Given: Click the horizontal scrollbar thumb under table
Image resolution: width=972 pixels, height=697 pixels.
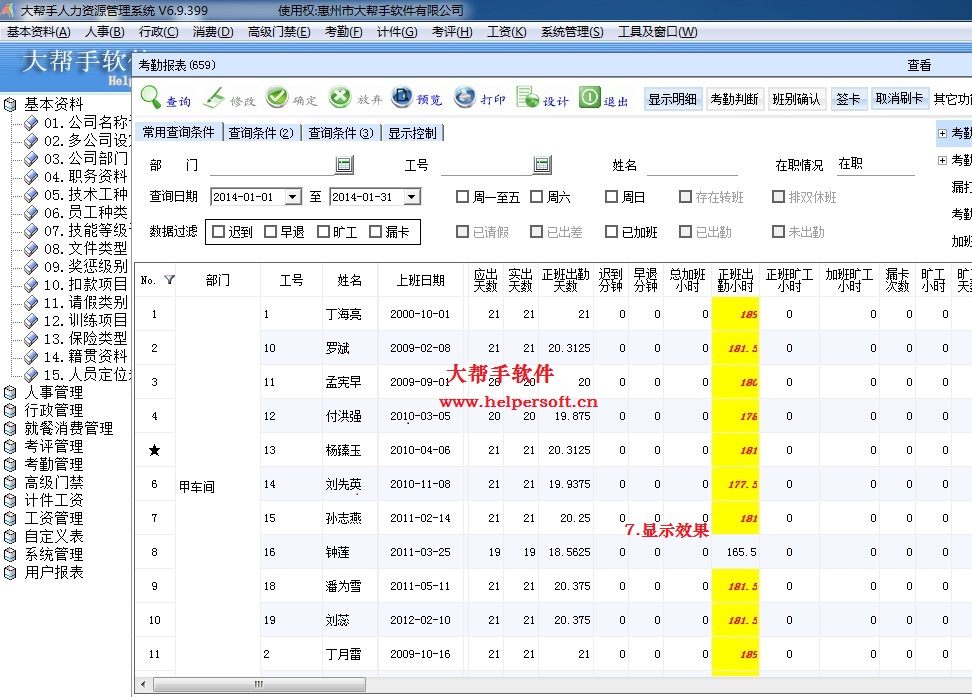Looking at the screenshot, I should click(x=259, y=684).
